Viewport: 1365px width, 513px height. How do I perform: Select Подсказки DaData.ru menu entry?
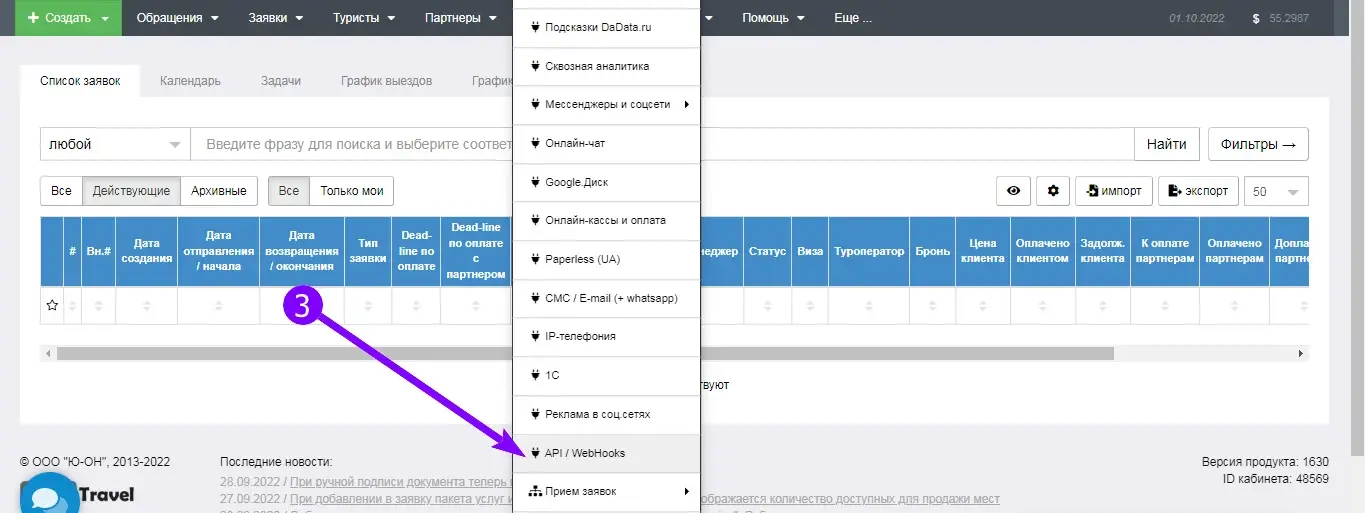[x=606, y=28]
